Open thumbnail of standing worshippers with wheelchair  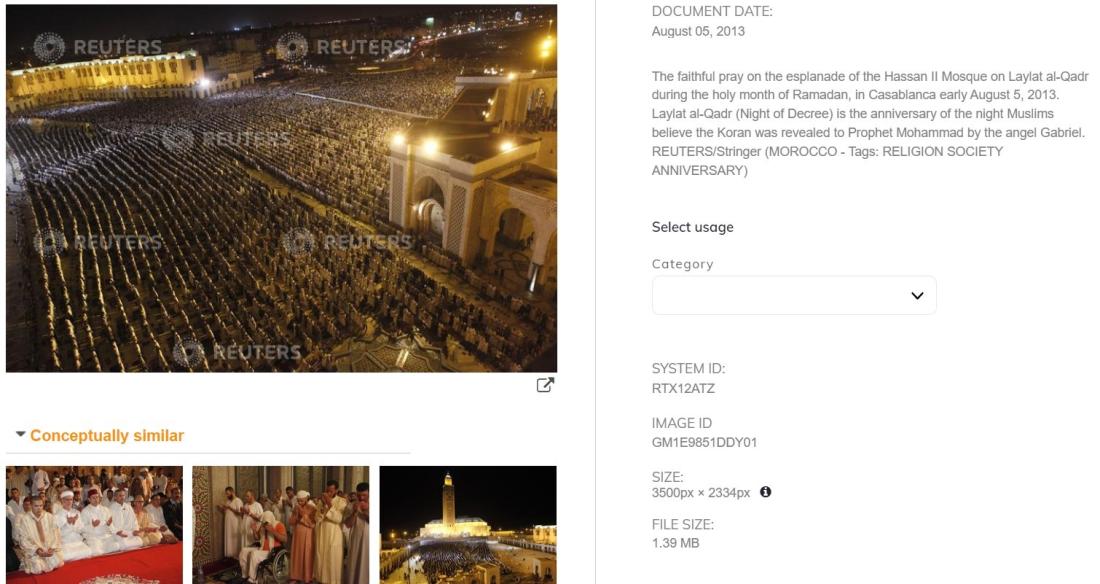(x=281, y=525)
